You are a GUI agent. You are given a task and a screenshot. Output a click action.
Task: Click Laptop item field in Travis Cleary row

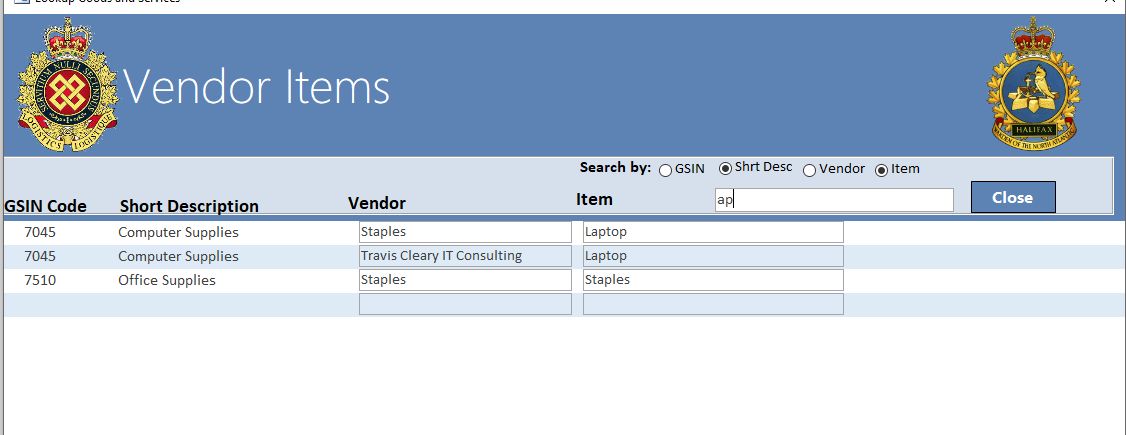coord(713,256)
